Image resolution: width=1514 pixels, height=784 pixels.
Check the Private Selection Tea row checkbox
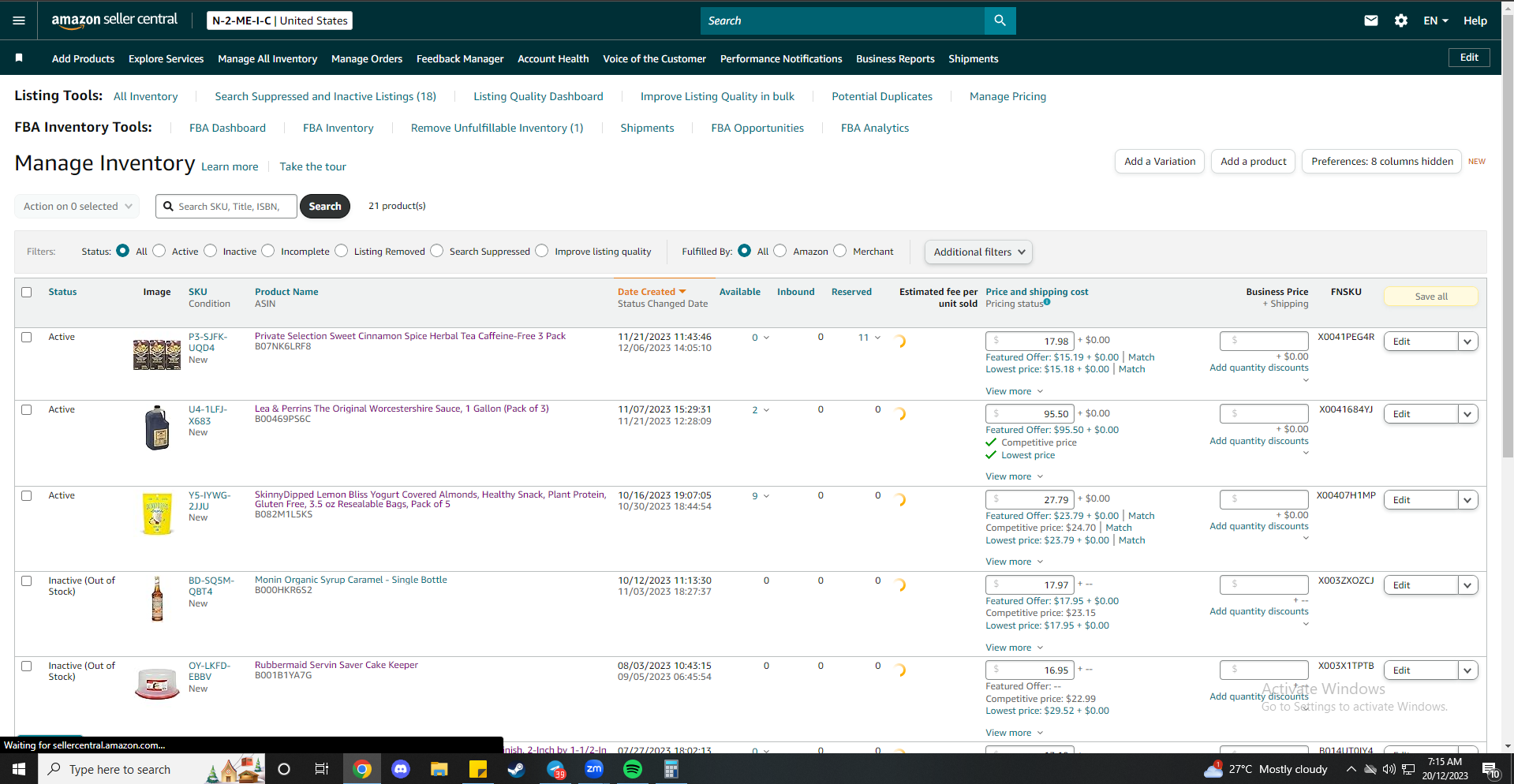pyautogui.click(x=27, y=337)
